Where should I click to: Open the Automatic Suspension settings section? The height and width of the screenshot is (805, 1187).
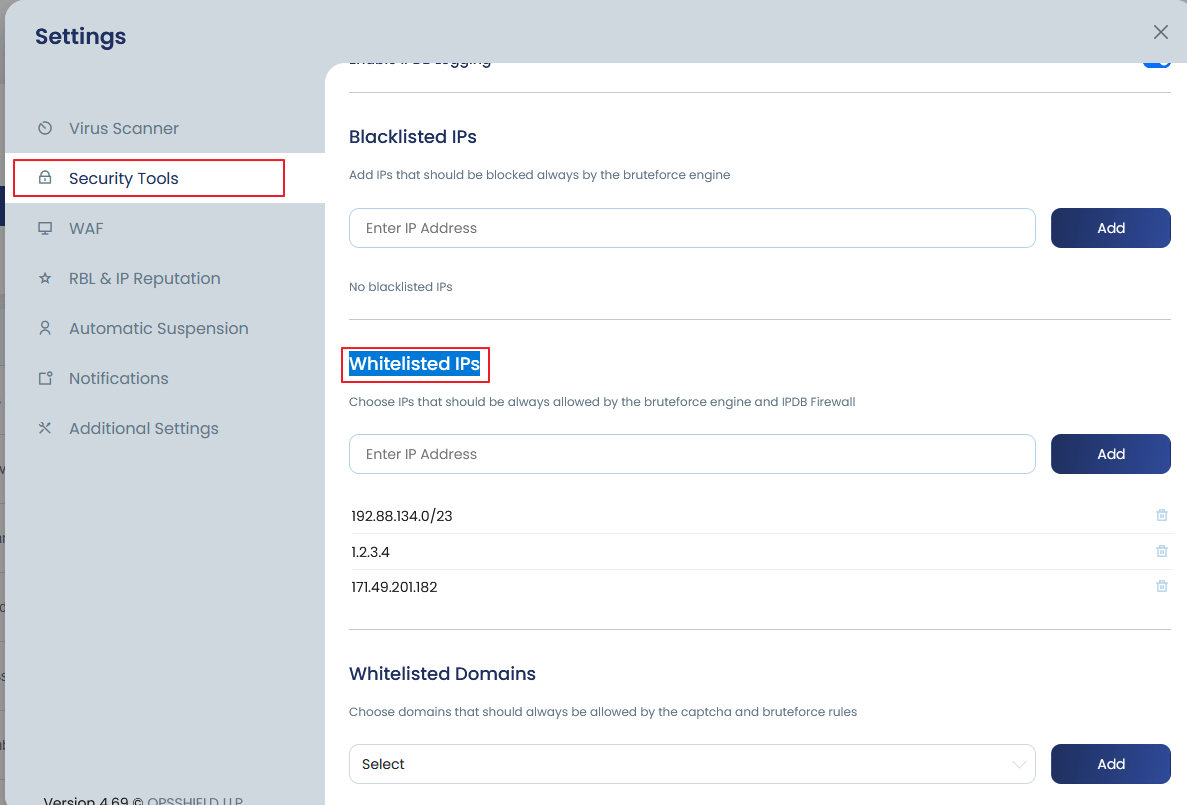(158, 328)
